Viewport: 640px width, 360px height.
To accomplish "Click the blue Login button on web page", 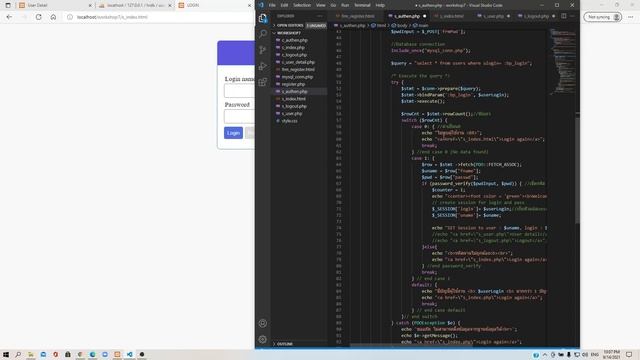I will point(233,133).
